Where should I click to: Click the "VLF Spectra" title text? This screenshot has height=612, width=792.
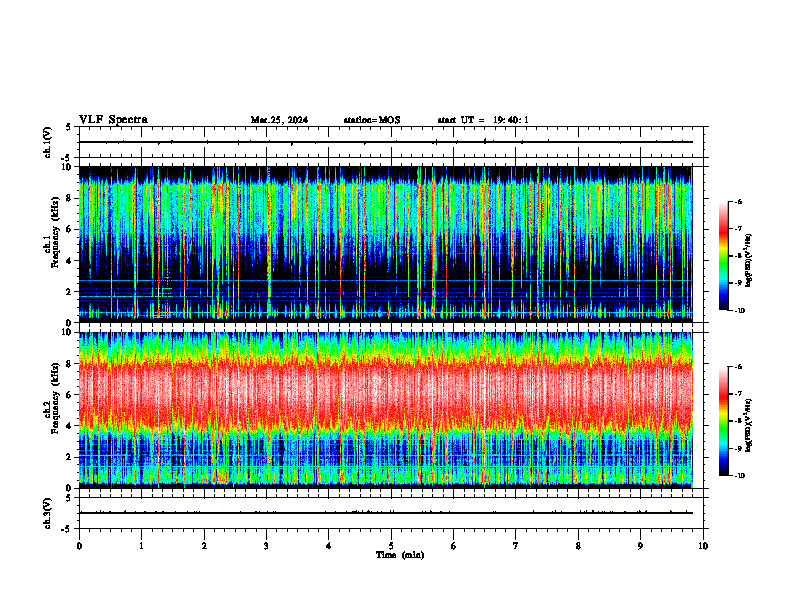(x=113, y=120)
